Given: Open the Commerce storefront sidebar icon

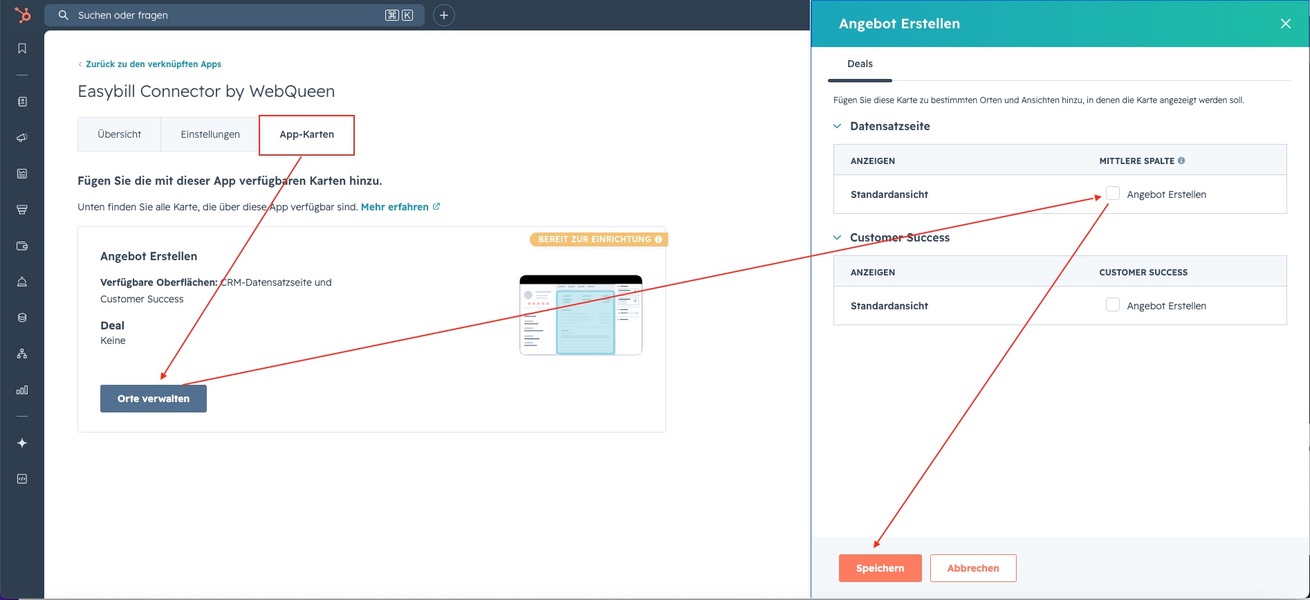Looking at the screenshot, I should (x=22, y=210).
